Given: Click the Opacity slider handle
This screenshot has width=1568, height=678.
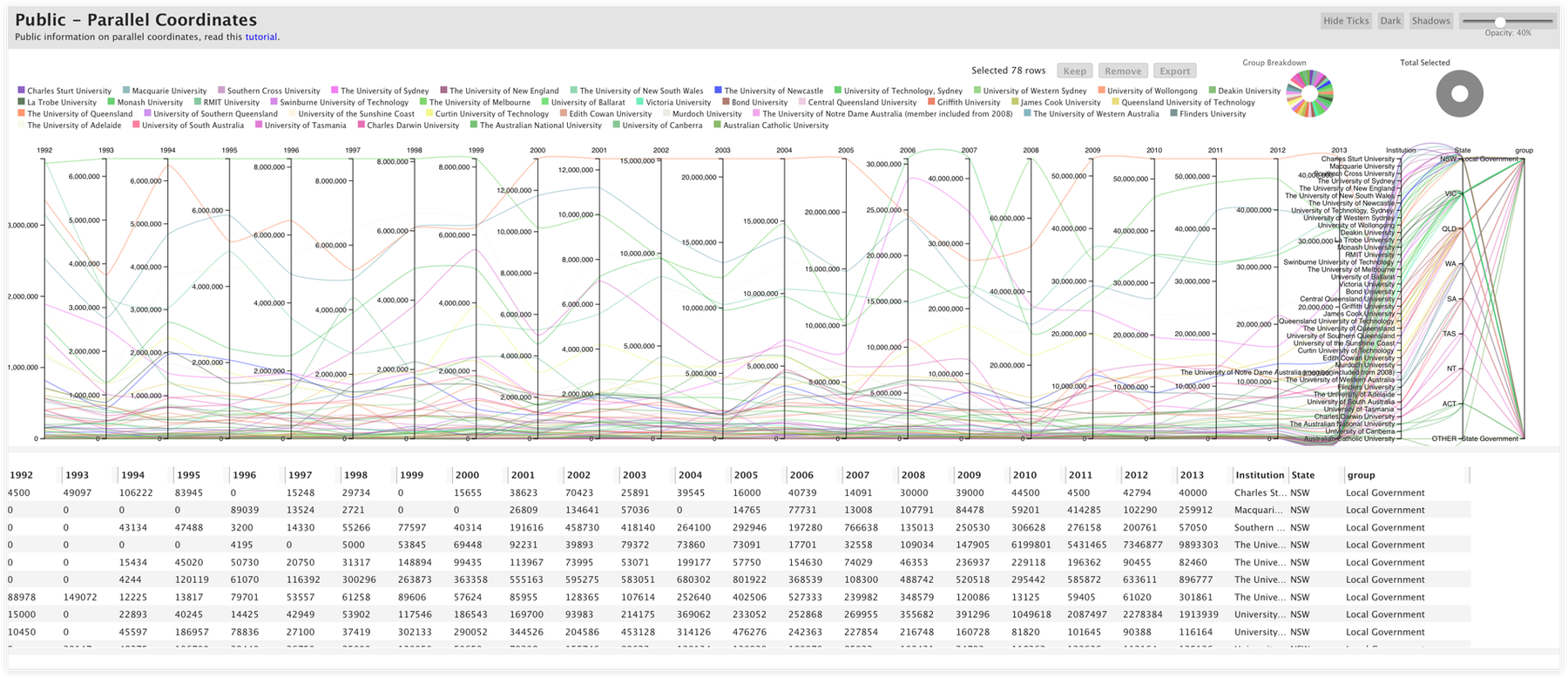Looking at the screenshot, I should point(1500,22).
